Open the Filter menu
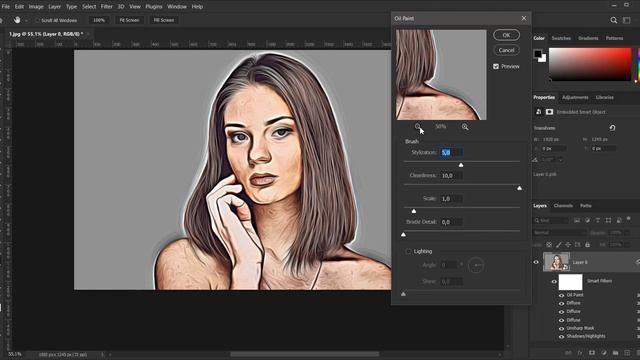The image size is (640, 360). pos(107,7)
